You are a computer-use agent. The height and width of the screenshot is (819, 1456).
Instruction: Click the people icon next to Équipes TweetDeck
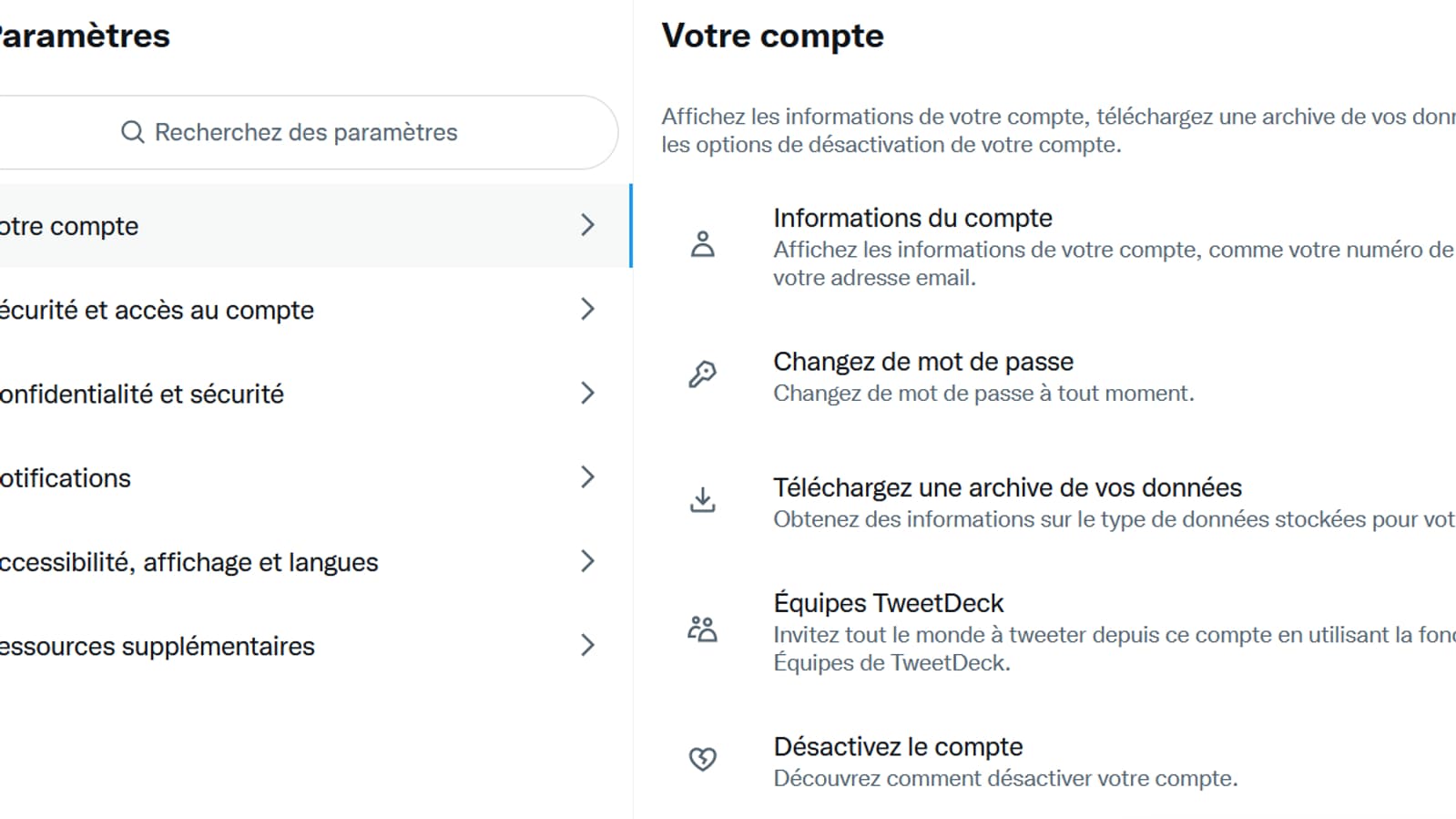702,627
